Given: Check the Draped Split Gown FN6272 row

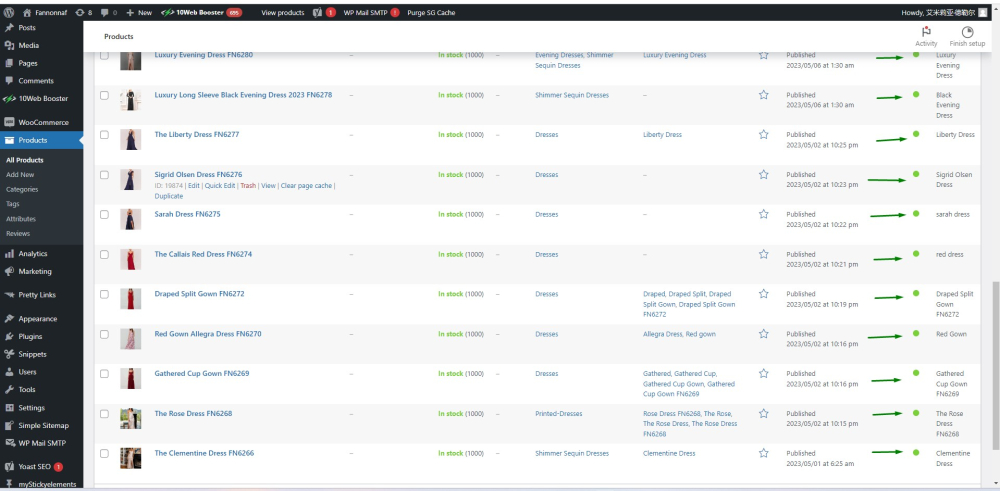Looking at the screenshot, I should [104, 294].
